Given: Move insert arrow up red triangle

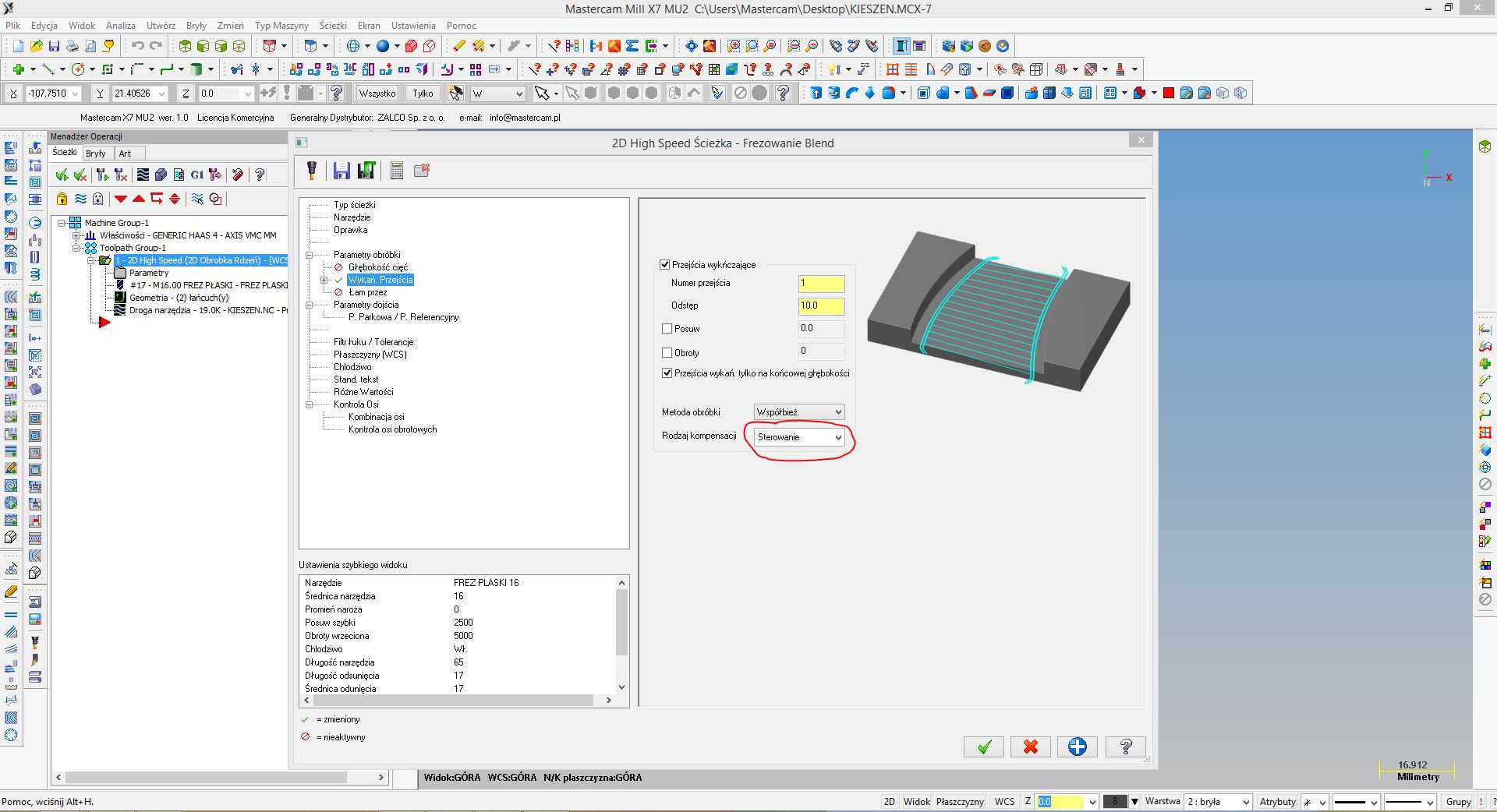Looking at the screenshot, I should click(139, 199).
